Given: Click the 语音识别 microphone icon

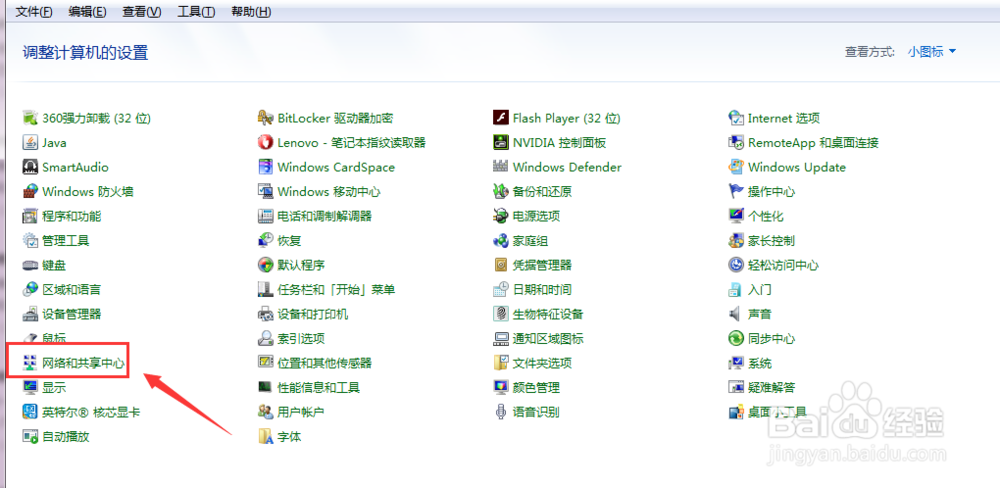Looking at the screenshot, I should [x=501, y=412].
